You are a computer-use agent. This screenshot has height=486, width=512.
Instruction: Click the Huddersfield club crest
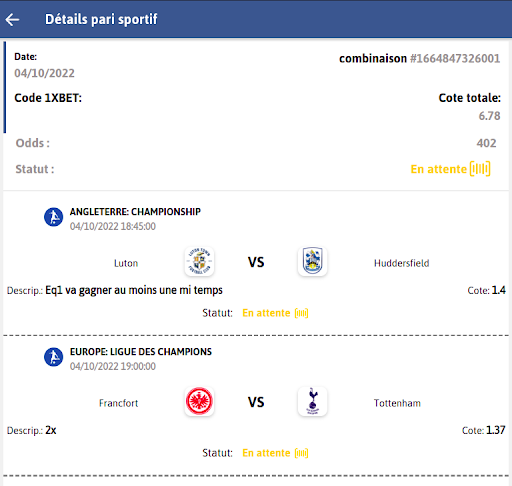pos(312,261)
